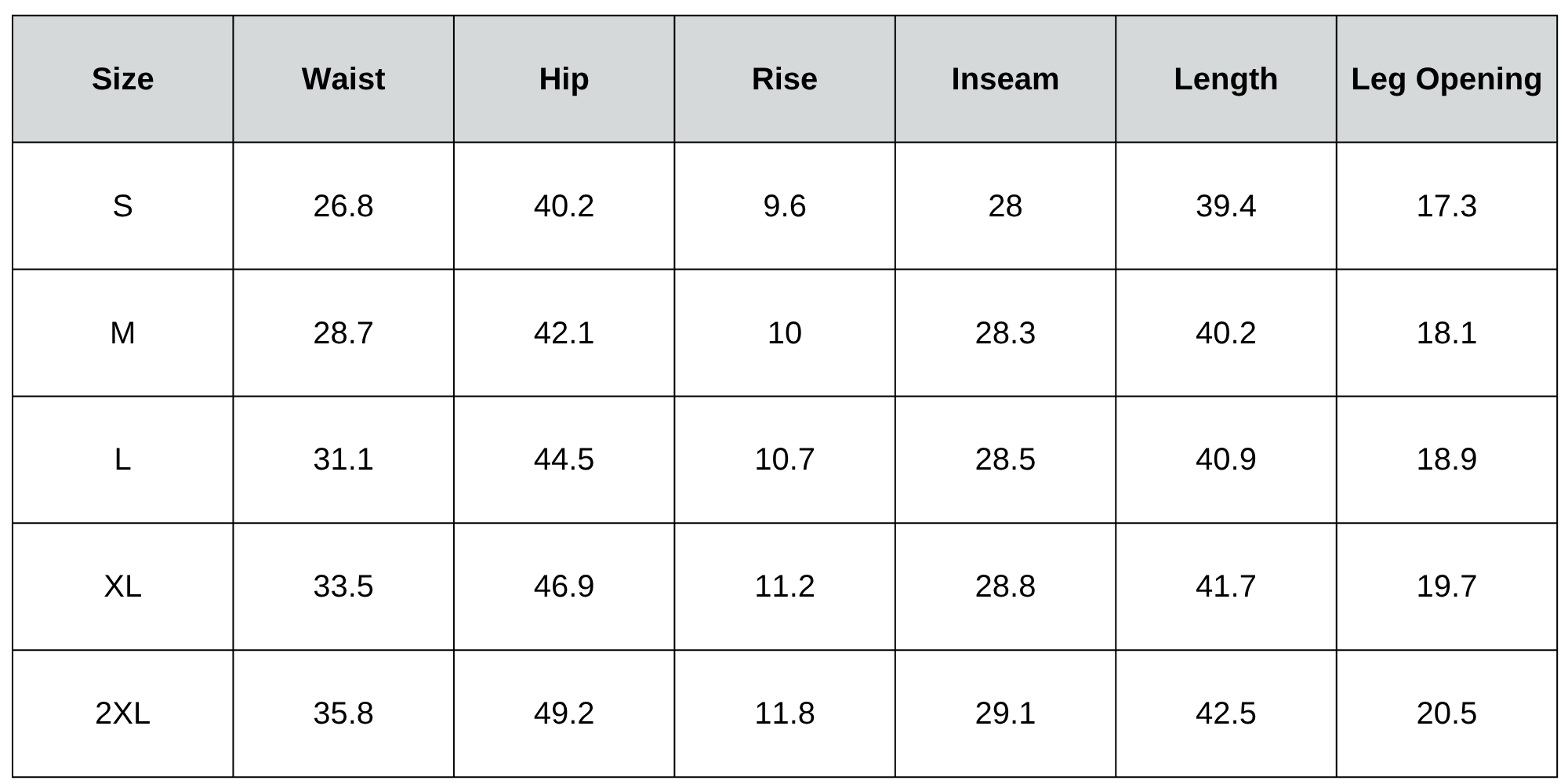Click the XL size row label

(x=122, y=586)
